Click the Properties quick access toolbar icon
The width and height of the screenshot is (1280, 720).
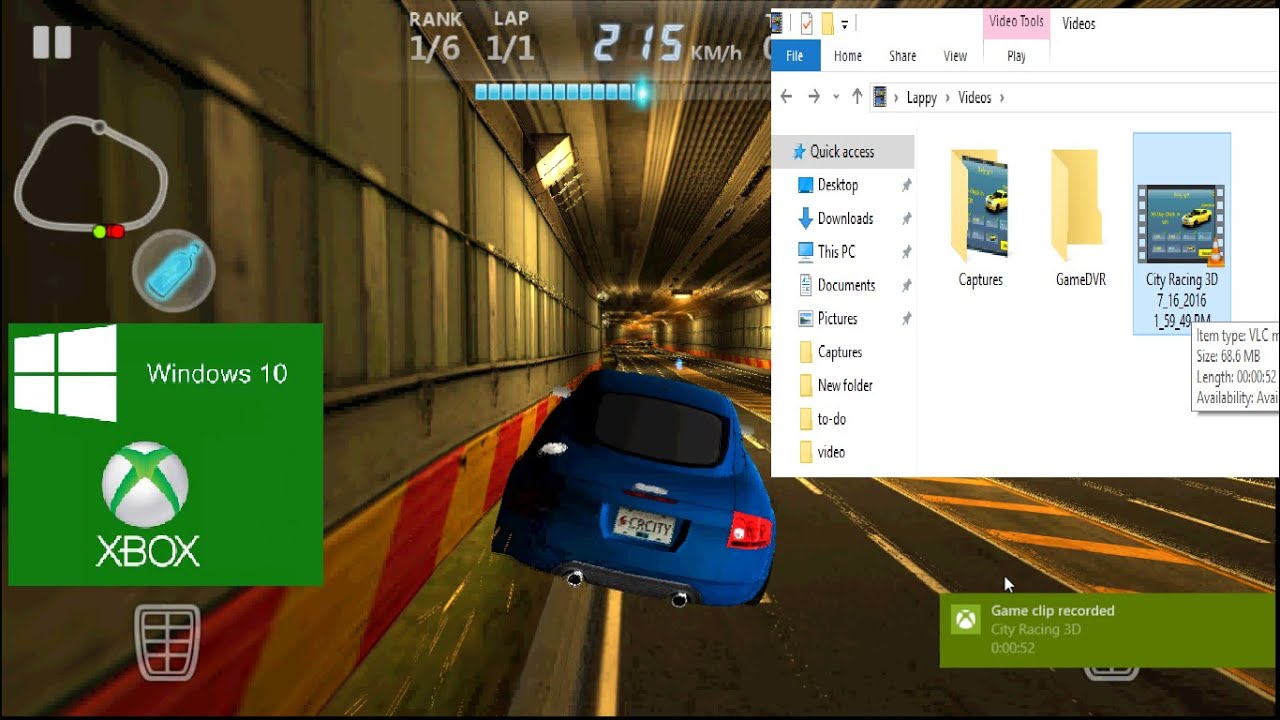coord(806,23)
